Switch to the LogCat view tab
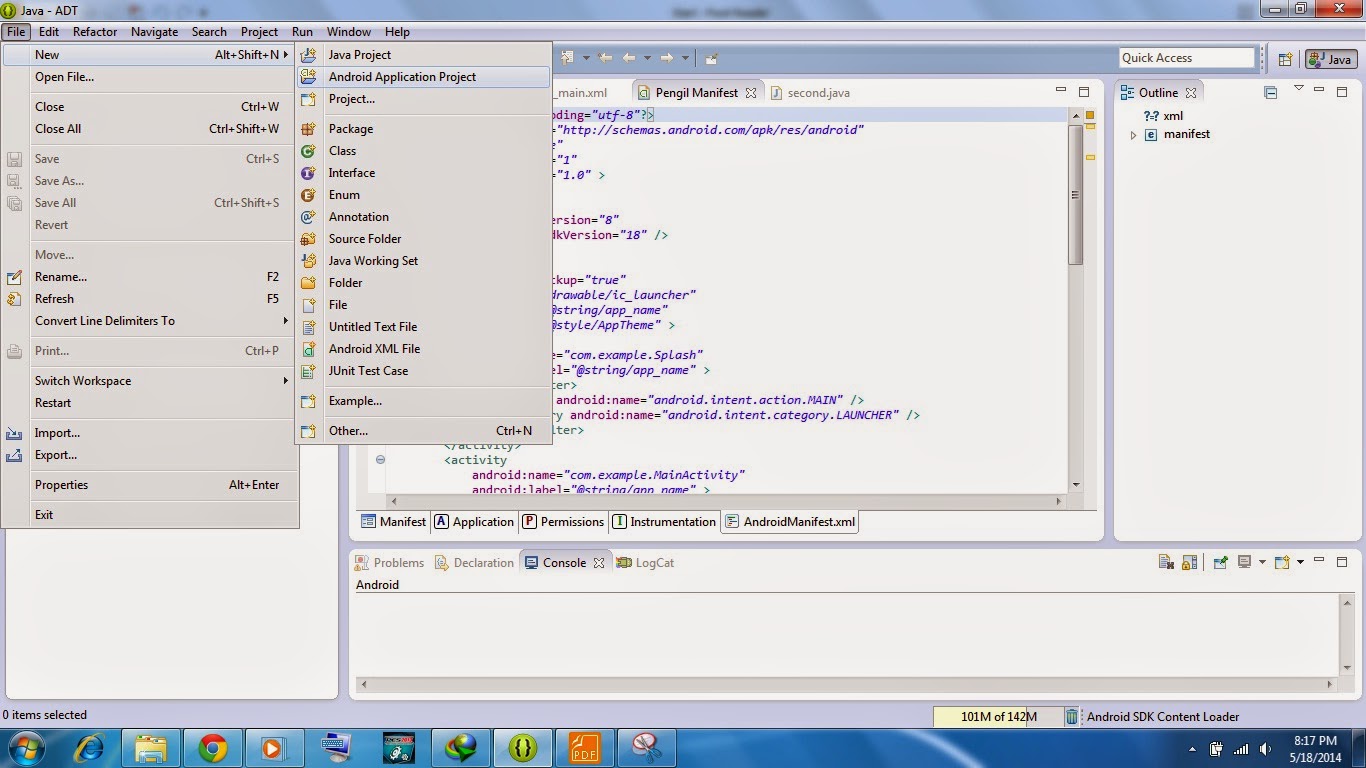The width and height of the screenshot is (1366, 768). [x=645, y=563]
